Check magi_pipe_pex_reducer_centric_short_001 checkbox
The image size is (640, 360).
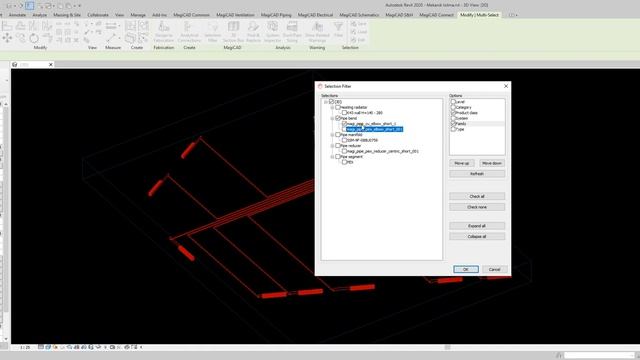pos(344,151)
